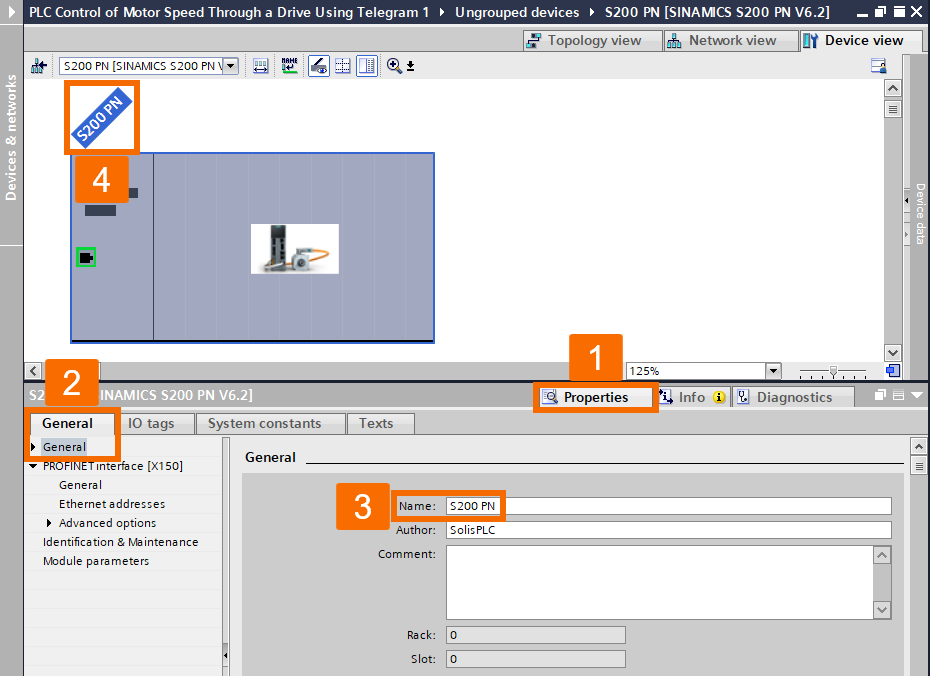
Task: Collapse the PROFINET interface [X150] node
Action: (x=33, y=466)
